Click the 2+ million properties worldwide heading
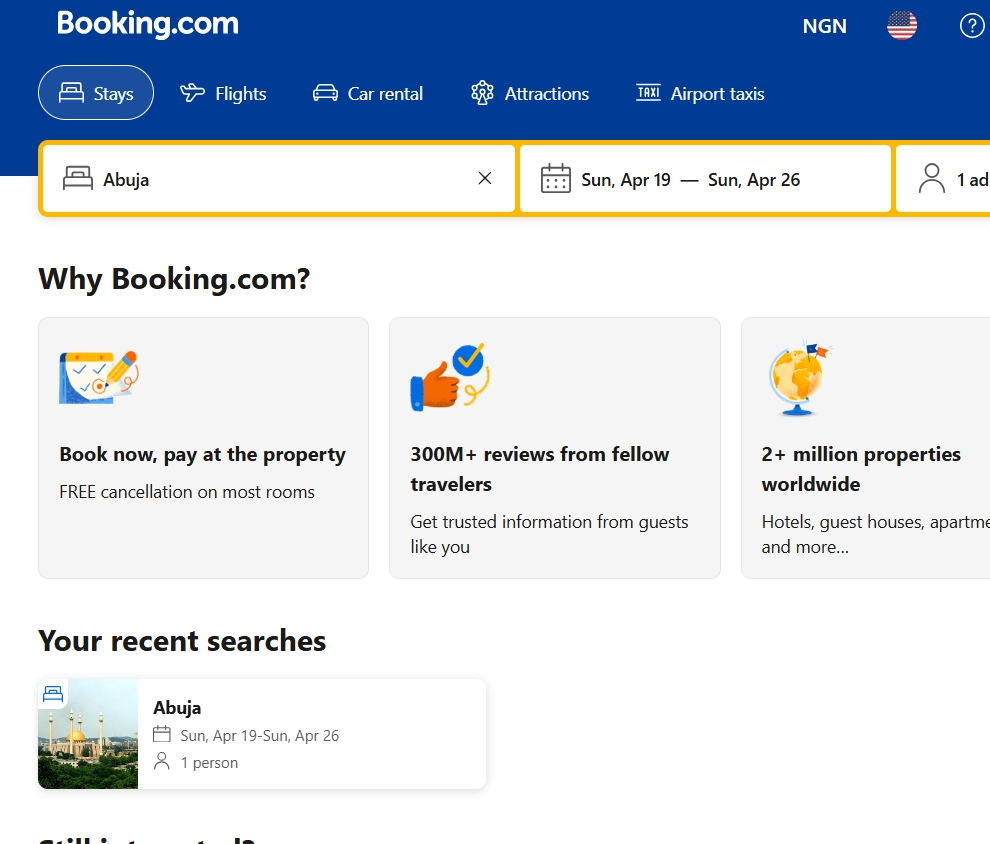The width and height of the screenshot is (990, 844). 861,469
